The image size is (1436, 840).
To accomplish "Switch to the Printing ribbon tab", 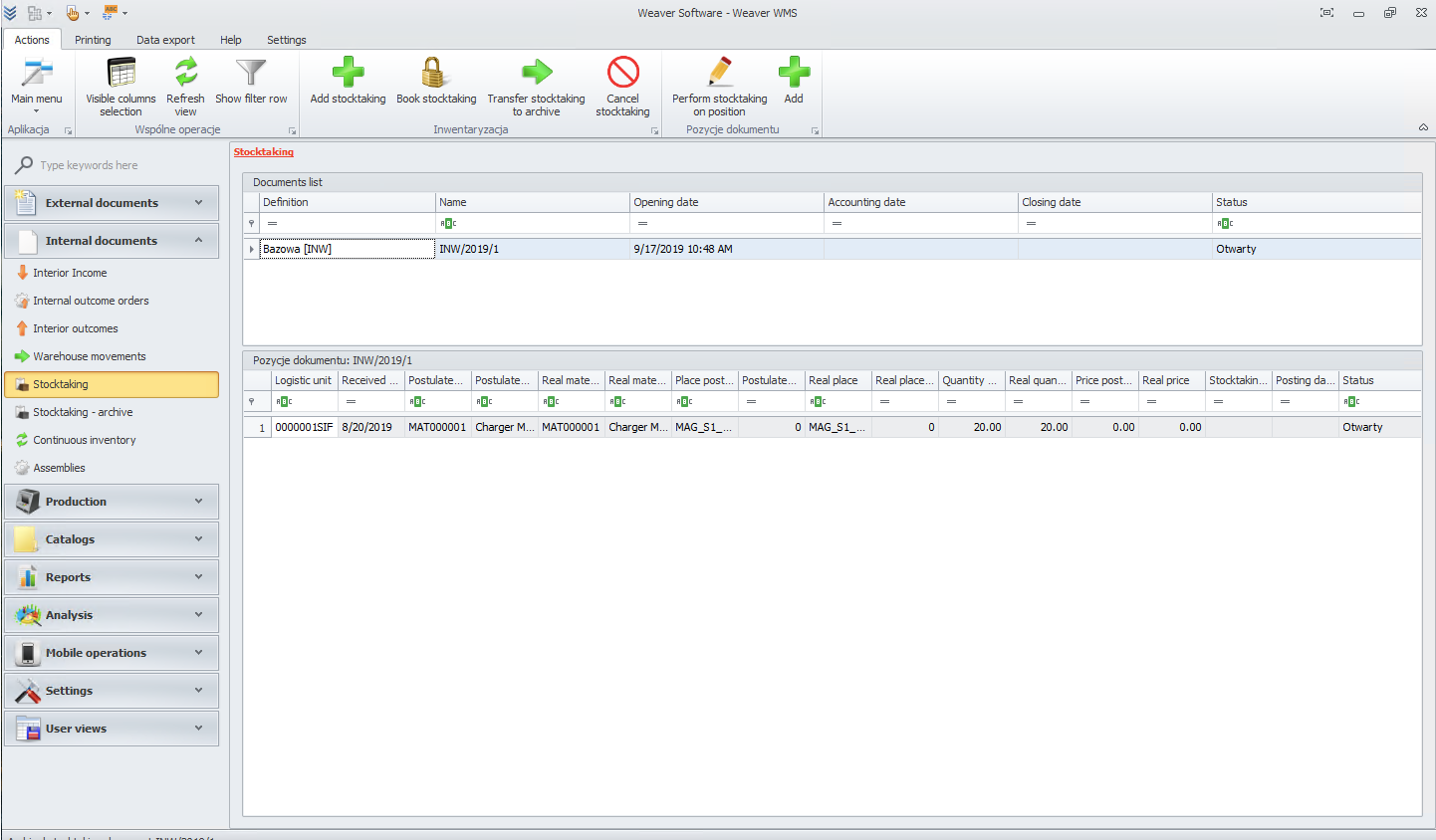I will (93, 40).
